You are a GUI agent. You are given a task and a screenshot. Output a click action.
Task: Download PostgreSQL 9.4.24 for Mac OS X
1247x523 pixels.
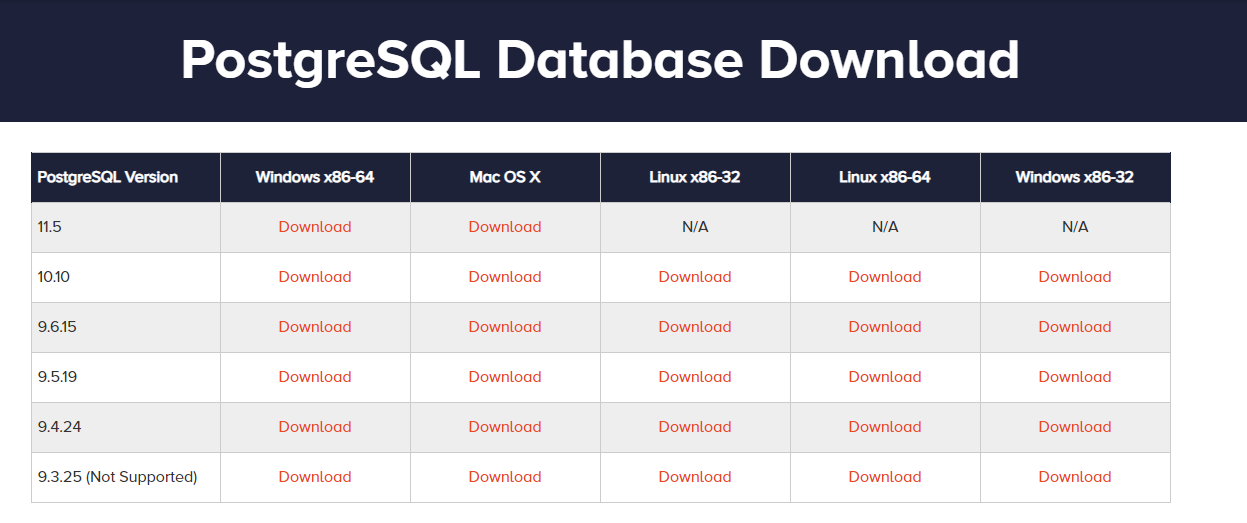click(x=505, y=427)
